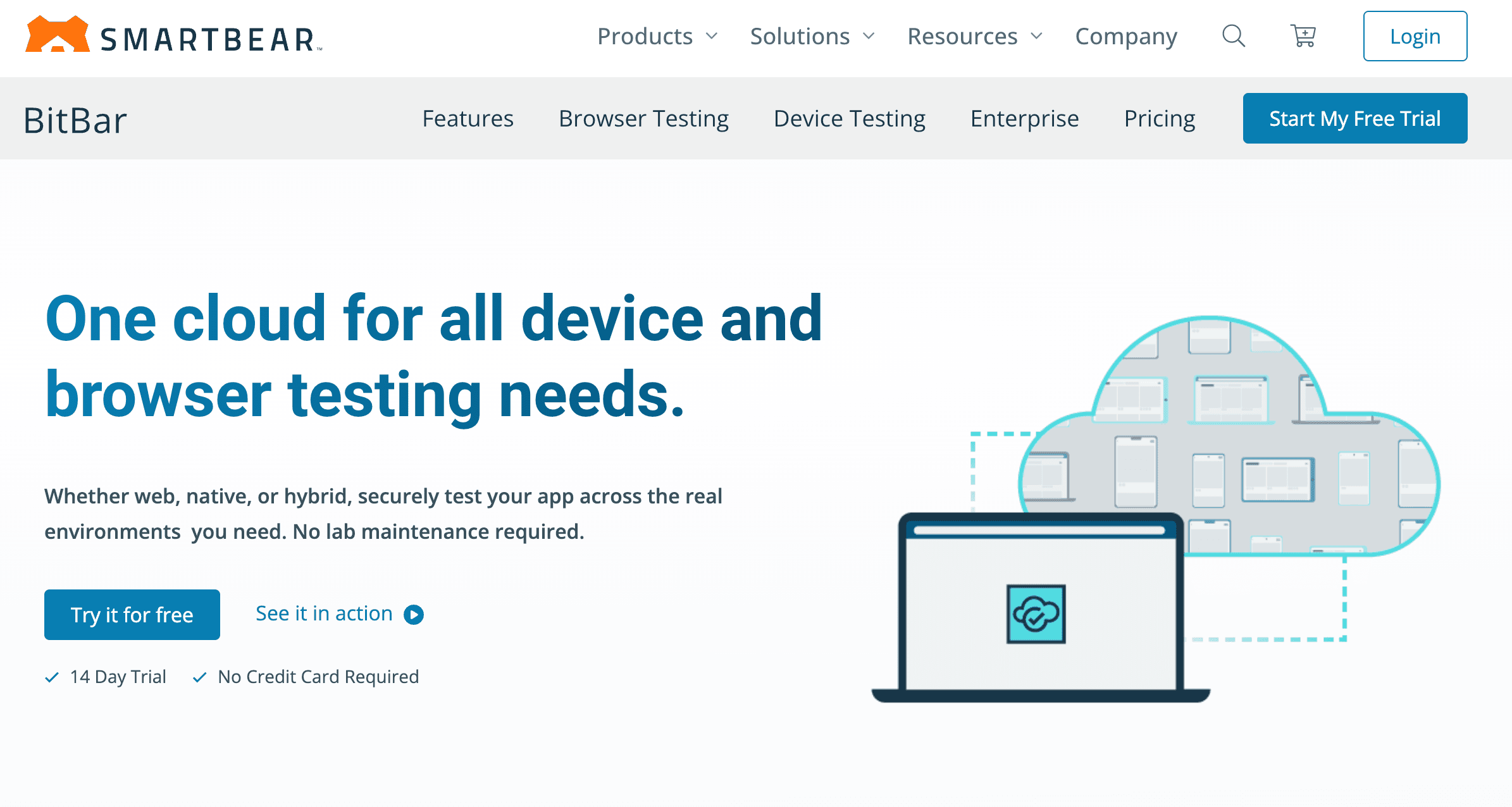1512x807 pixels.
Task: Click the play icon beside See it in action
Action: 414,614
